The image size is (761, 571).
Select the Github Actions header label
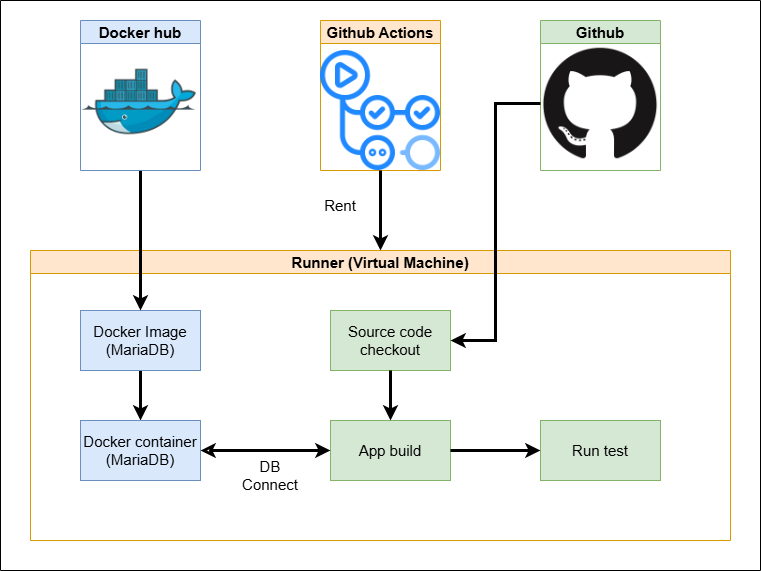(380, 33)
